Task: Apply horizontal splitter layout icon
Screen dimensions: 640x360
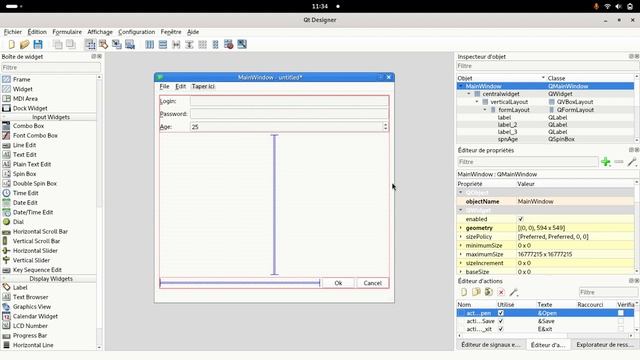Action: tap(176, 44)
